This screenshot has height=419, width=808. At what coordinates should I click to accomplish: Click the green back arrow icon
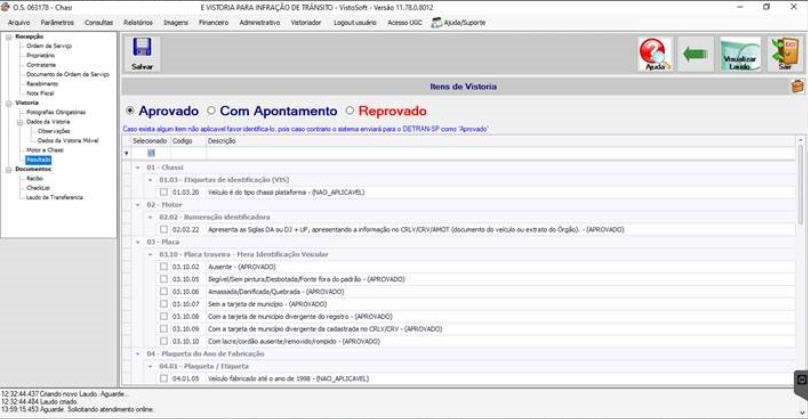tap(695, 54)
